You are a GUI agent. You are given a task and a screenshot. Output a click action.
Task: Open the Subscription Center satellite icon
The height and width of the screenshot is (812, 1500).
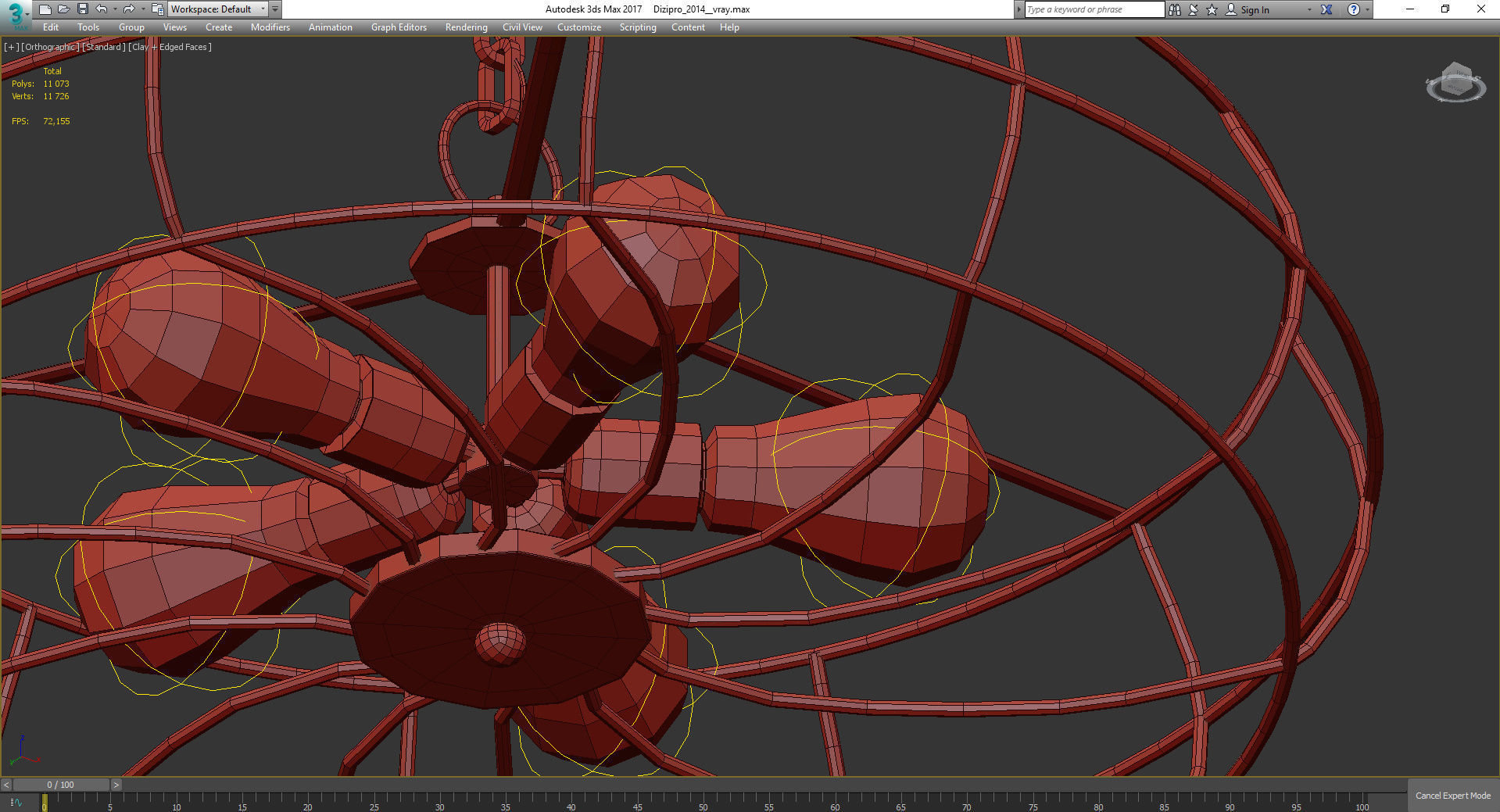point(1193,9)
